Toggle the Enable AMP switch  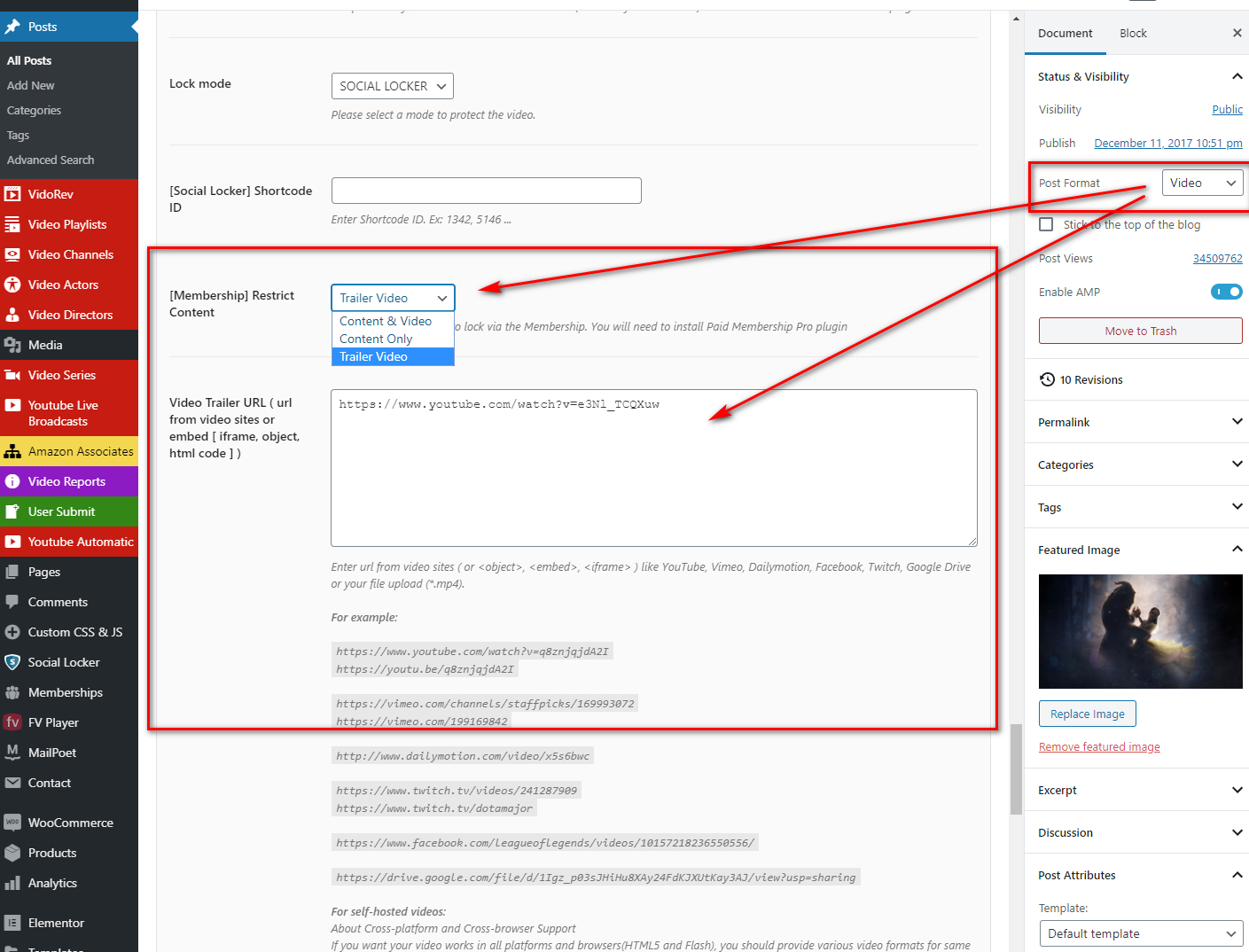click(x=1226, y=292)
